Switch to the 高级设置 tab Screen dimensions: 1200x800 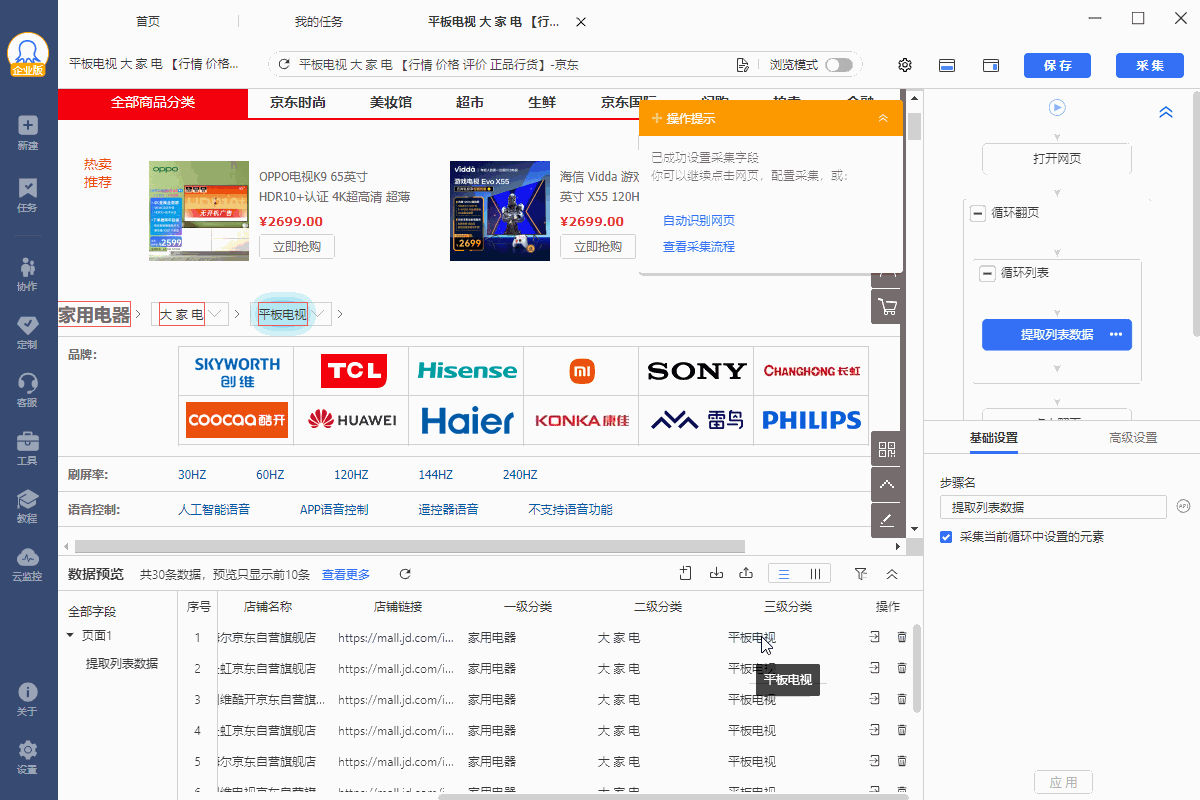[x=1133, y=438]
